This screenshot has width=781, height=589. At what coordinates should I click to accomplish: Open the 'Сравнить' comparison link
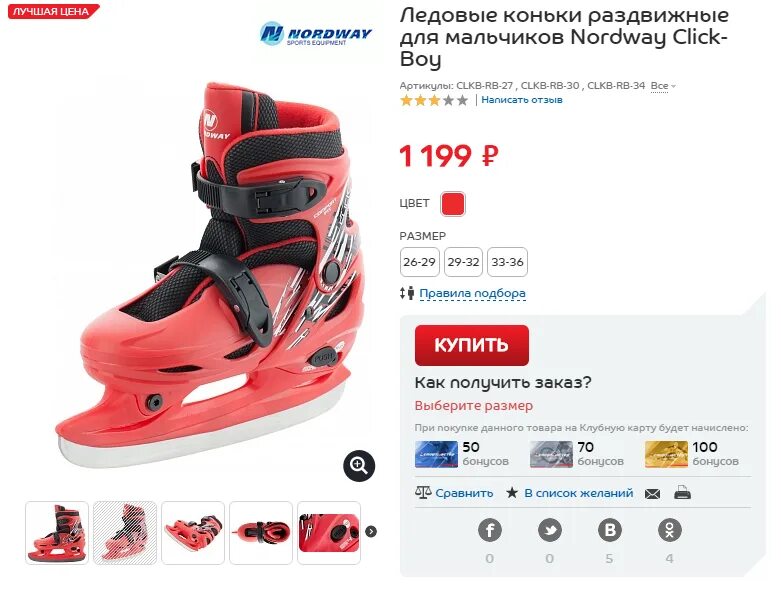[x=464, y=493]
